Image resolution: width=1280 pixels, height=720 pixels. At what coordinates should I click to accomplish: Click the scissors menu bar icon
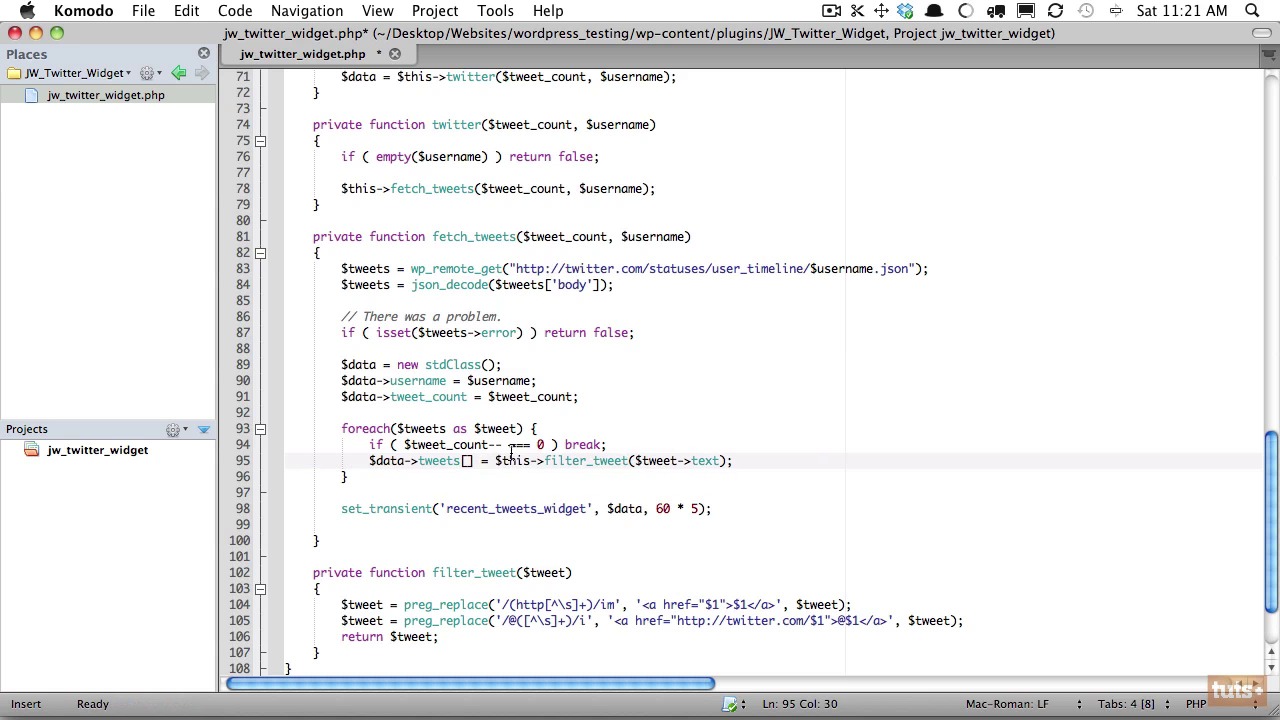[857, 11]
